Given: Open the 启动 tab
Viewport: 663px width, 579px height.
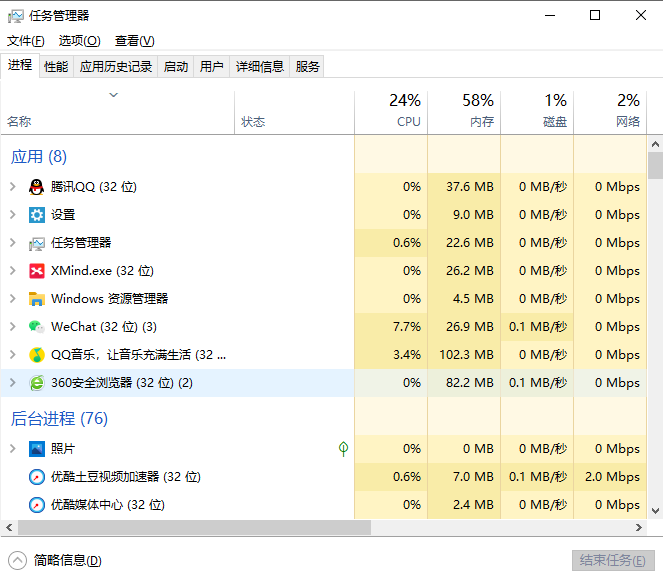Looking at the screenshot, I should [176, 67].
